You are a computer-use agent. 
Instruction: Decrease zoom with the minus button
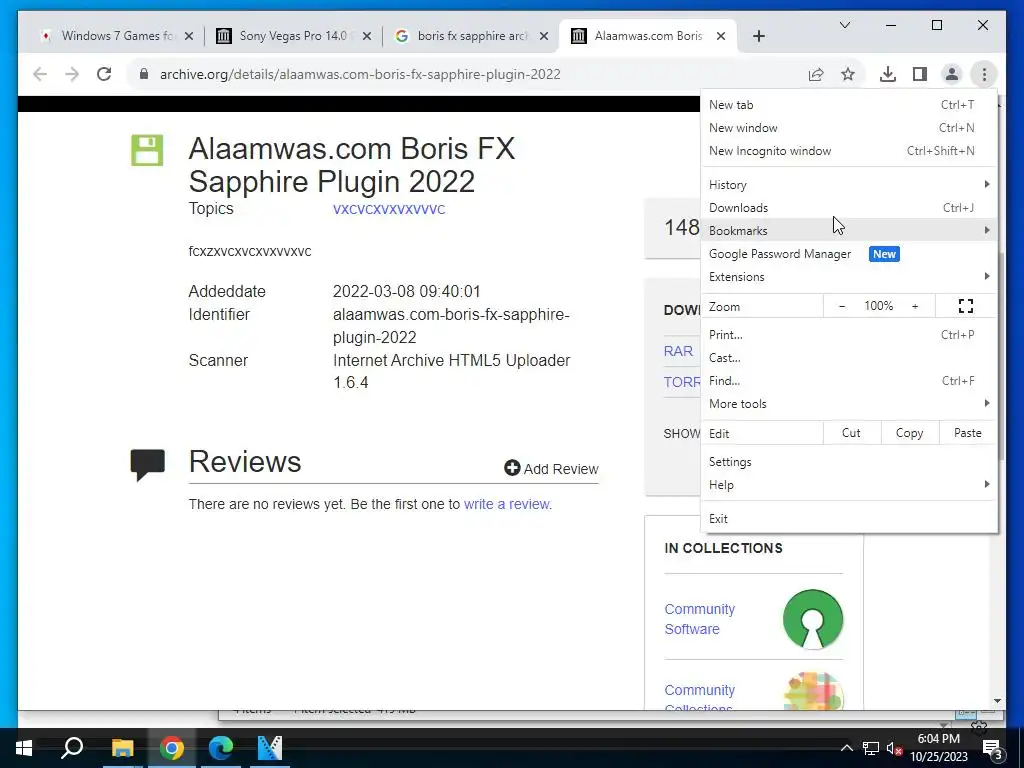click(842, 306)
